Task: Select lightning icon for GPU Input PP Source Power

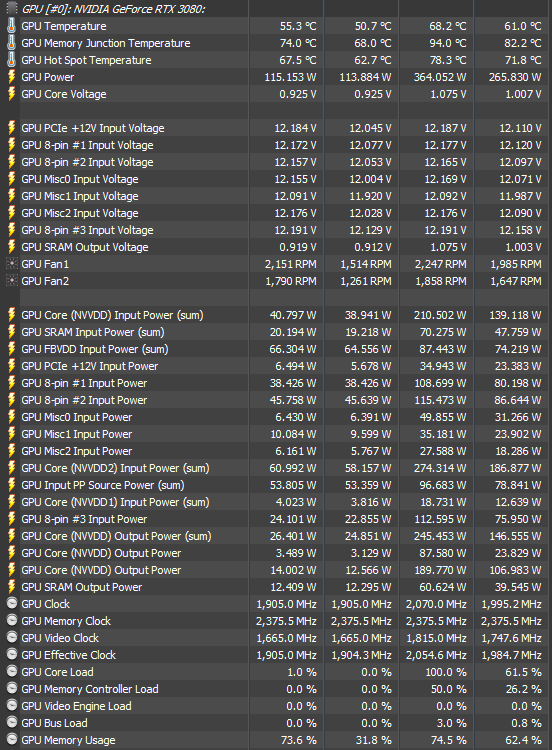Action: 11,485
